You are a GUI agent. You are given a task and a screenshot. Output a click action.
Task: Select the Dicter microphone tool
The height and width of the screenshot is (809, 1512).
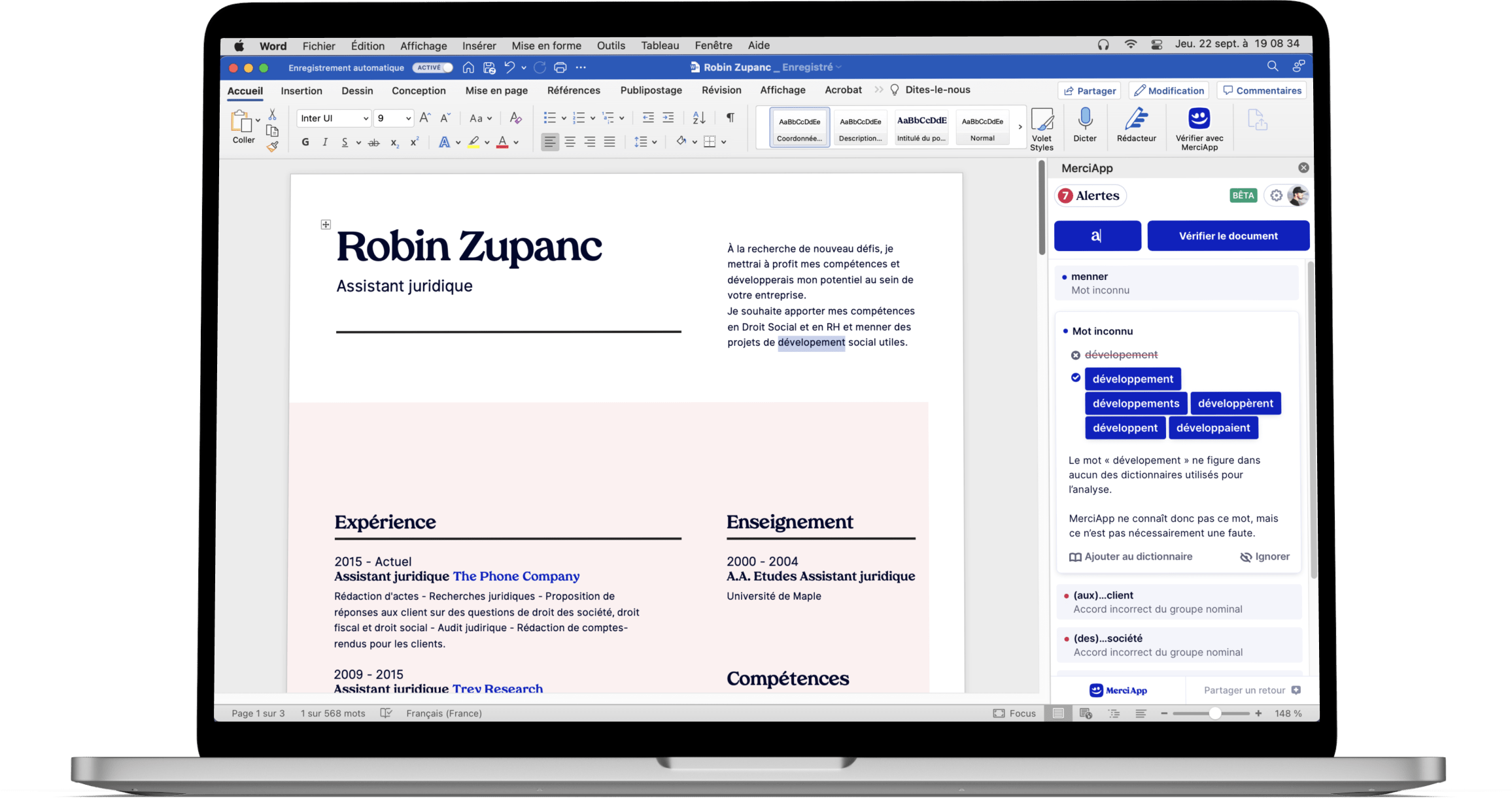[x=1085, y=126]
